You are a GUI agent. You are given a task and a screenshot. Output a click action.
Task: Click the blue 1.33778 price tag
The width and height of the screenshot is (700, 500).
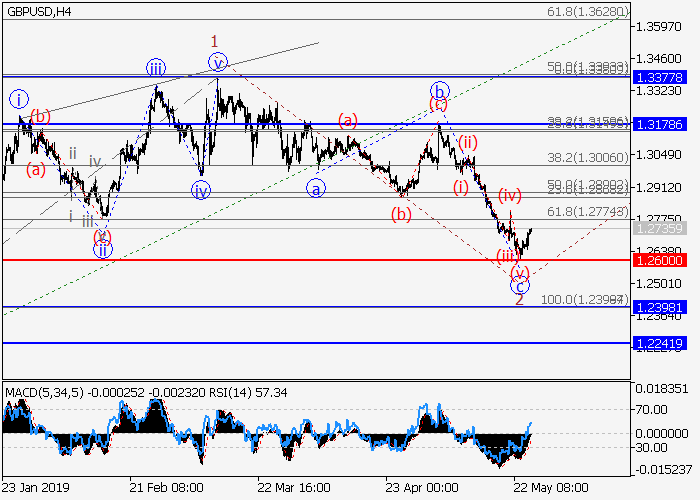[x=659, y=75]
